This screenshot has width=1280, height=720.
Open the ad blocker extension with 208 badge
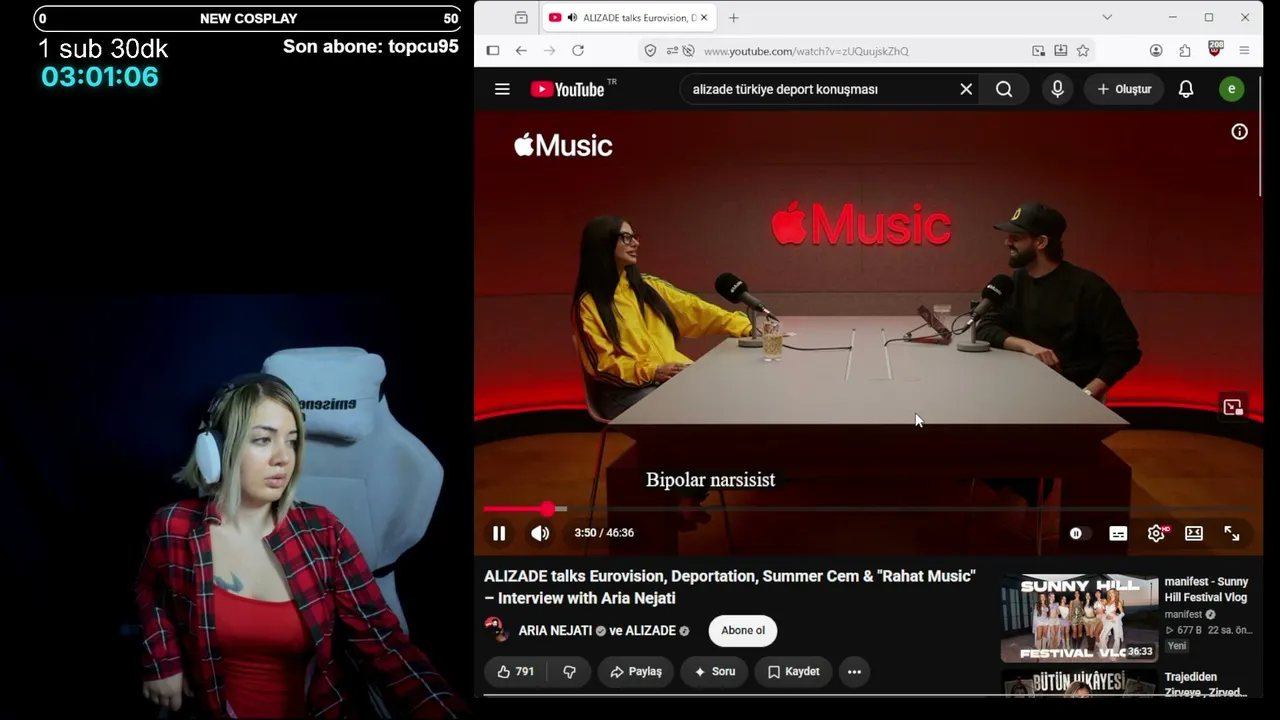tap(1216, 49)
